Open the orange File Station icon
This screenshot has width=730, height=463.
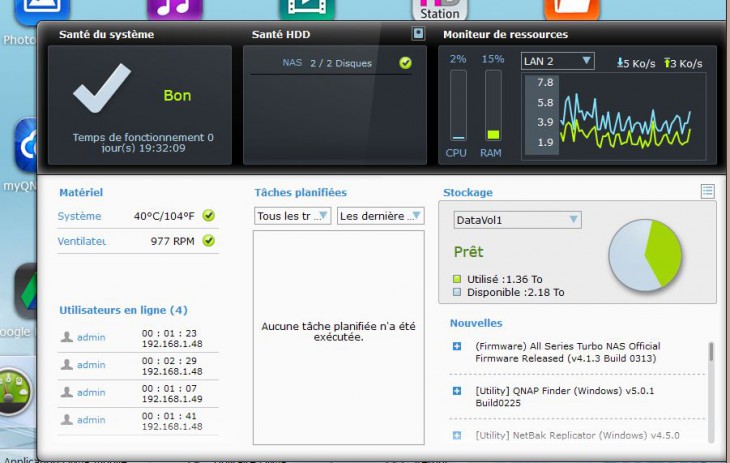[x=572, y=10]
